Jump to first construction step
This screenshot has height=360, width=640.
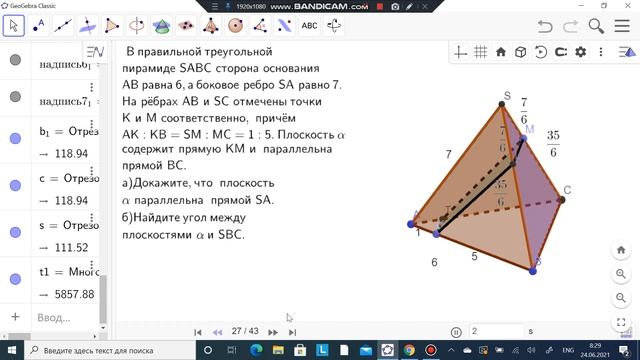(198, 332)
